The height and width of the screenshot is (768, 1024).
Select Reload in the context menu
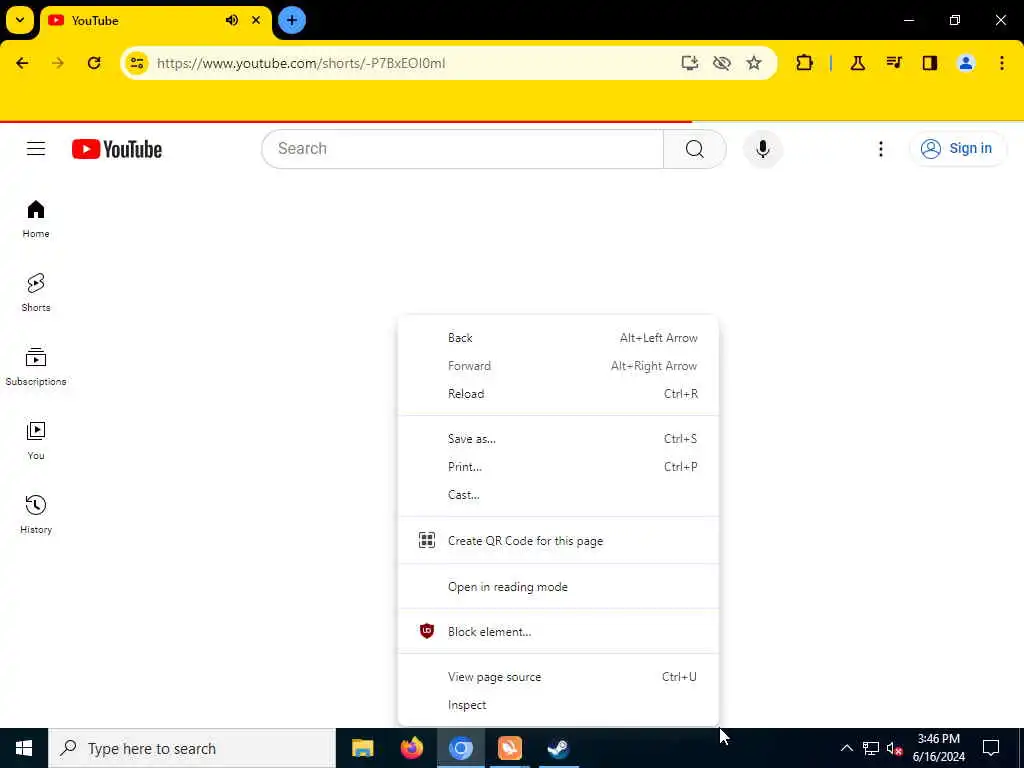click(558, 394)
